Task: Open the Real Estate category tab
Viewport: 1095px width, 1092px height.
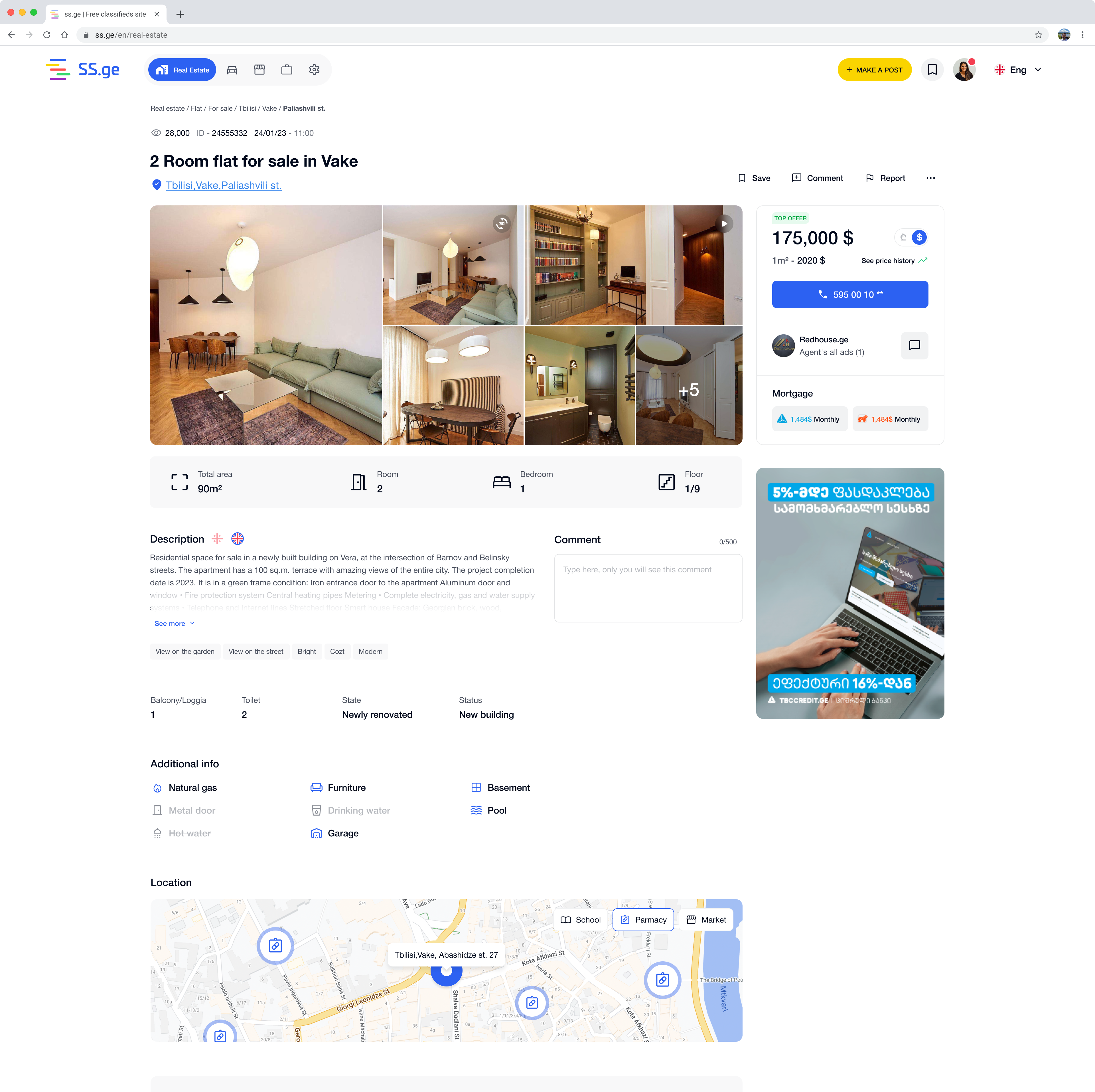Action: [x=182, y=70]
